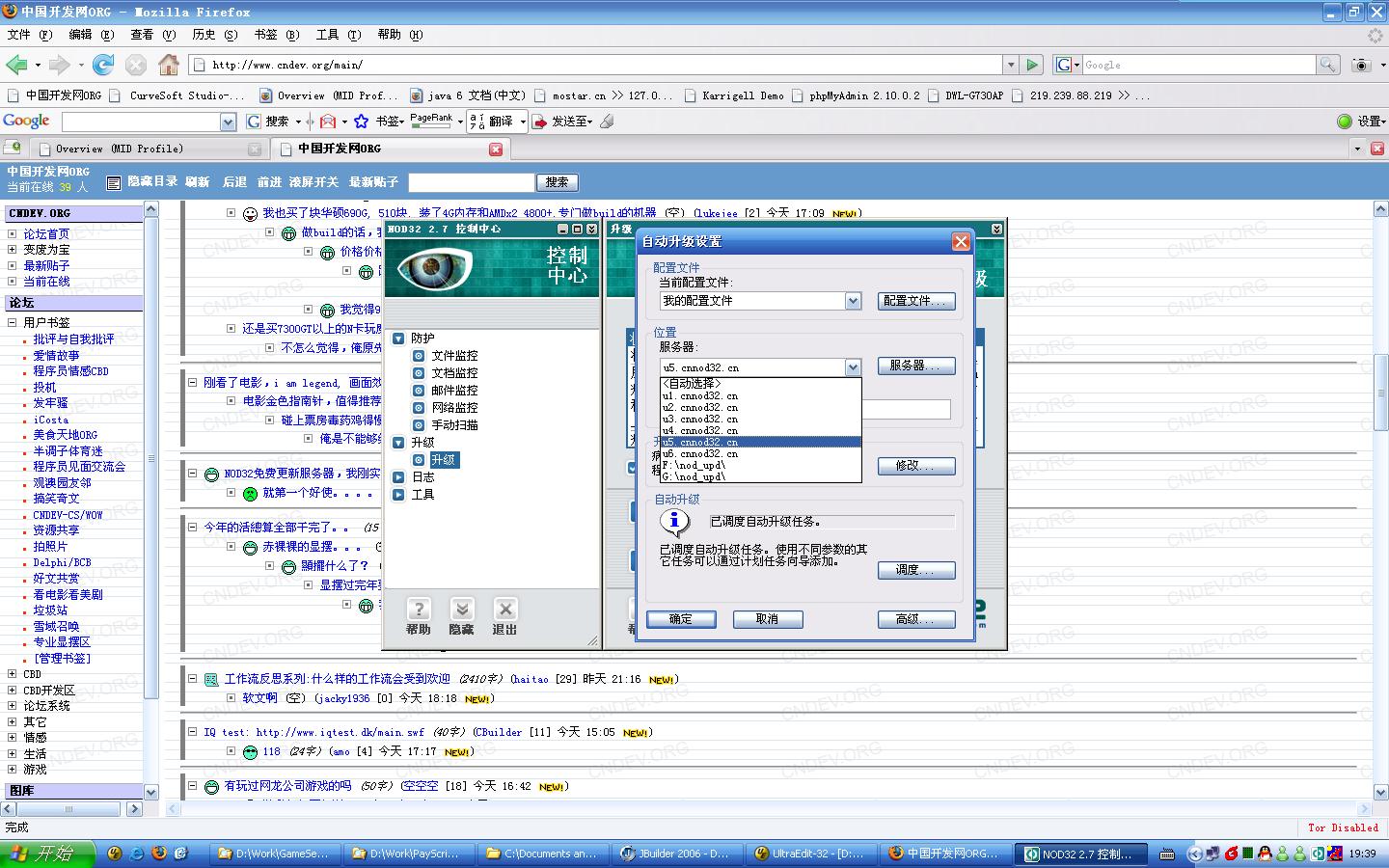
Task: Open the 历史 menu
Action: pos(214,35)
